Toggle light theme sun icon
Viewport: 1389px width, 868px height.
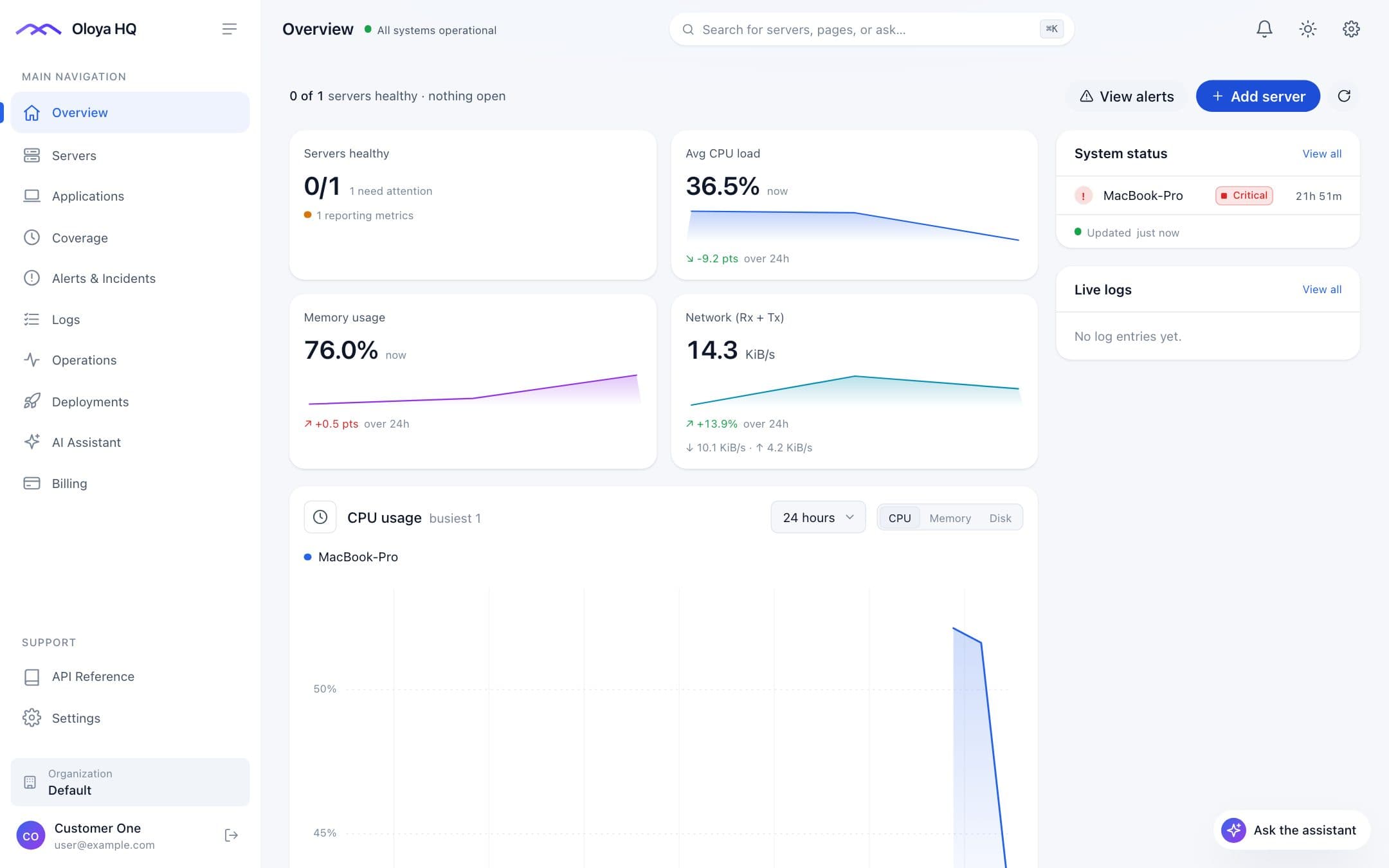[x=1307, y=29]
